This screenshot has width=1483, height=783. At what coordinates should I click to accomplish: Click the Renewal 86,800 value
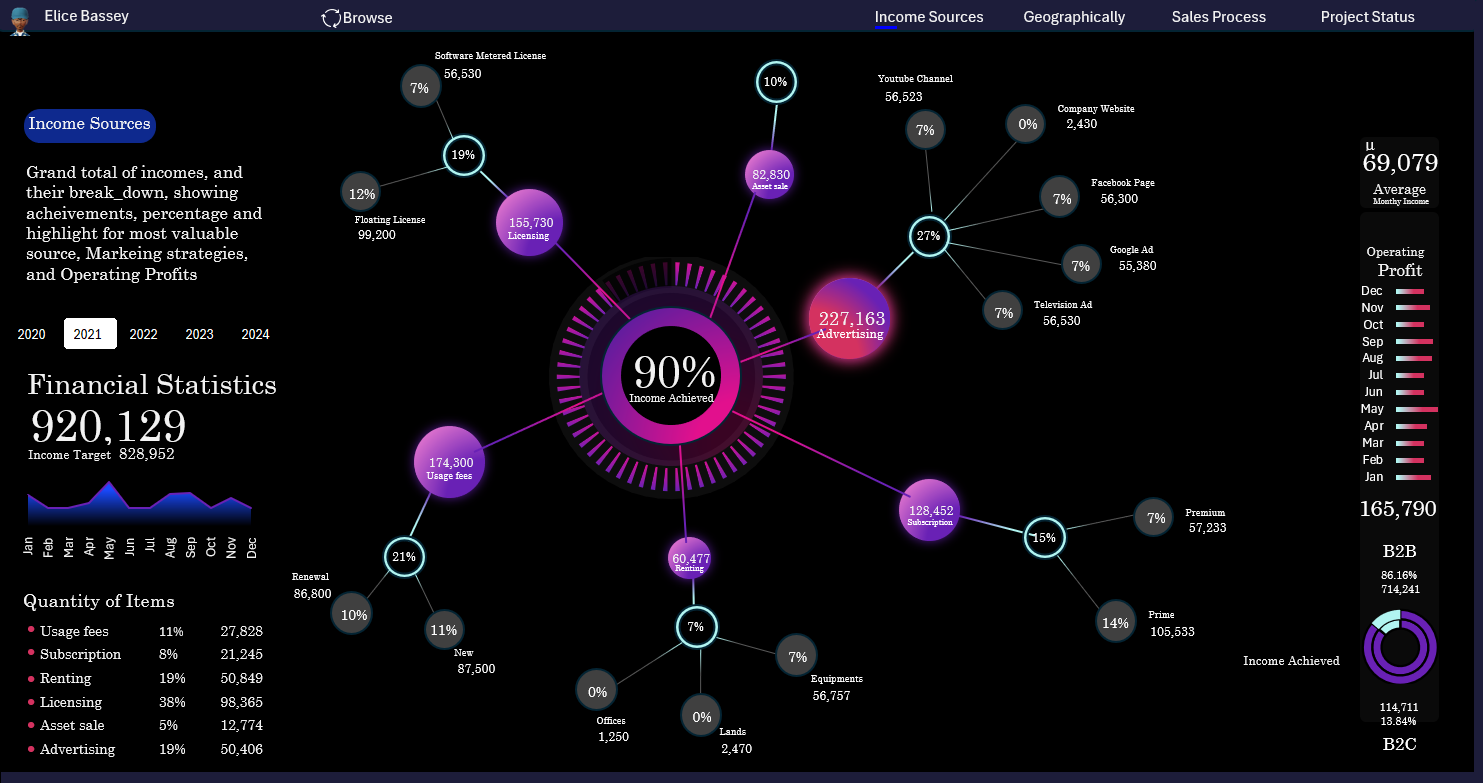(312, 594)
